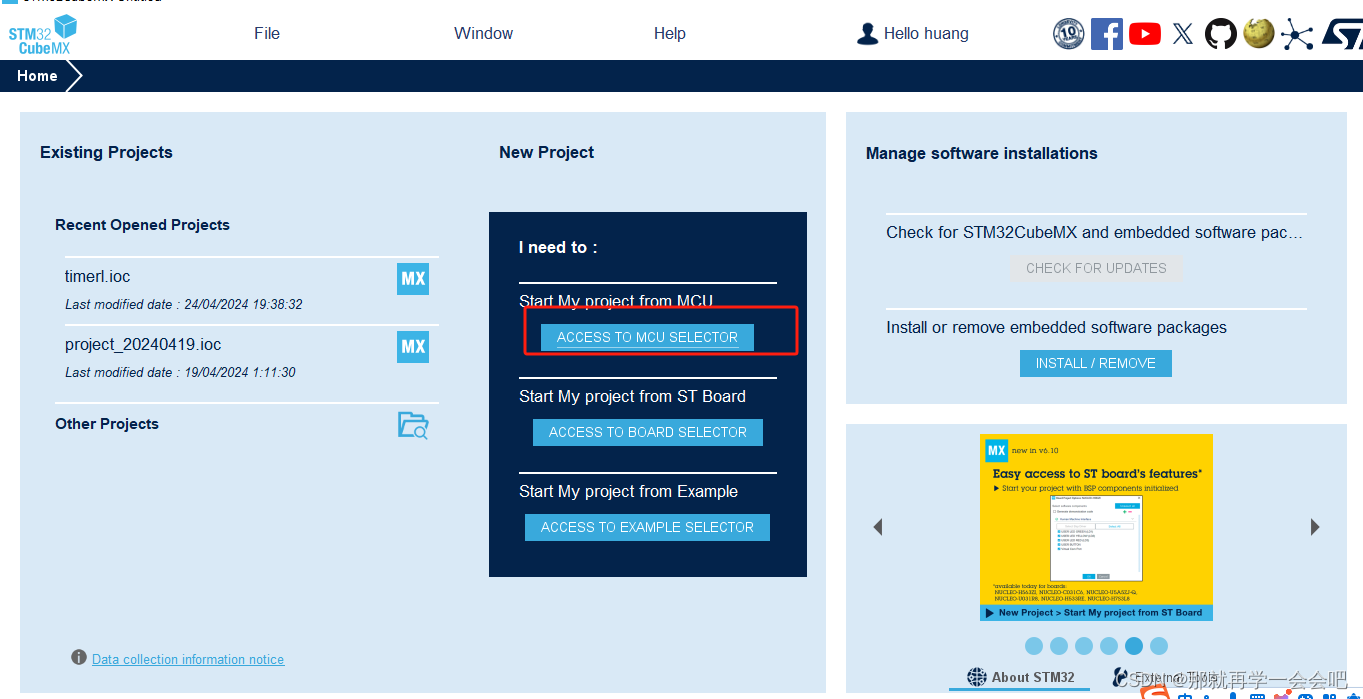1363x699 pixels.
Task: Show next banner with right arrow
Action: click(1315, 527)
